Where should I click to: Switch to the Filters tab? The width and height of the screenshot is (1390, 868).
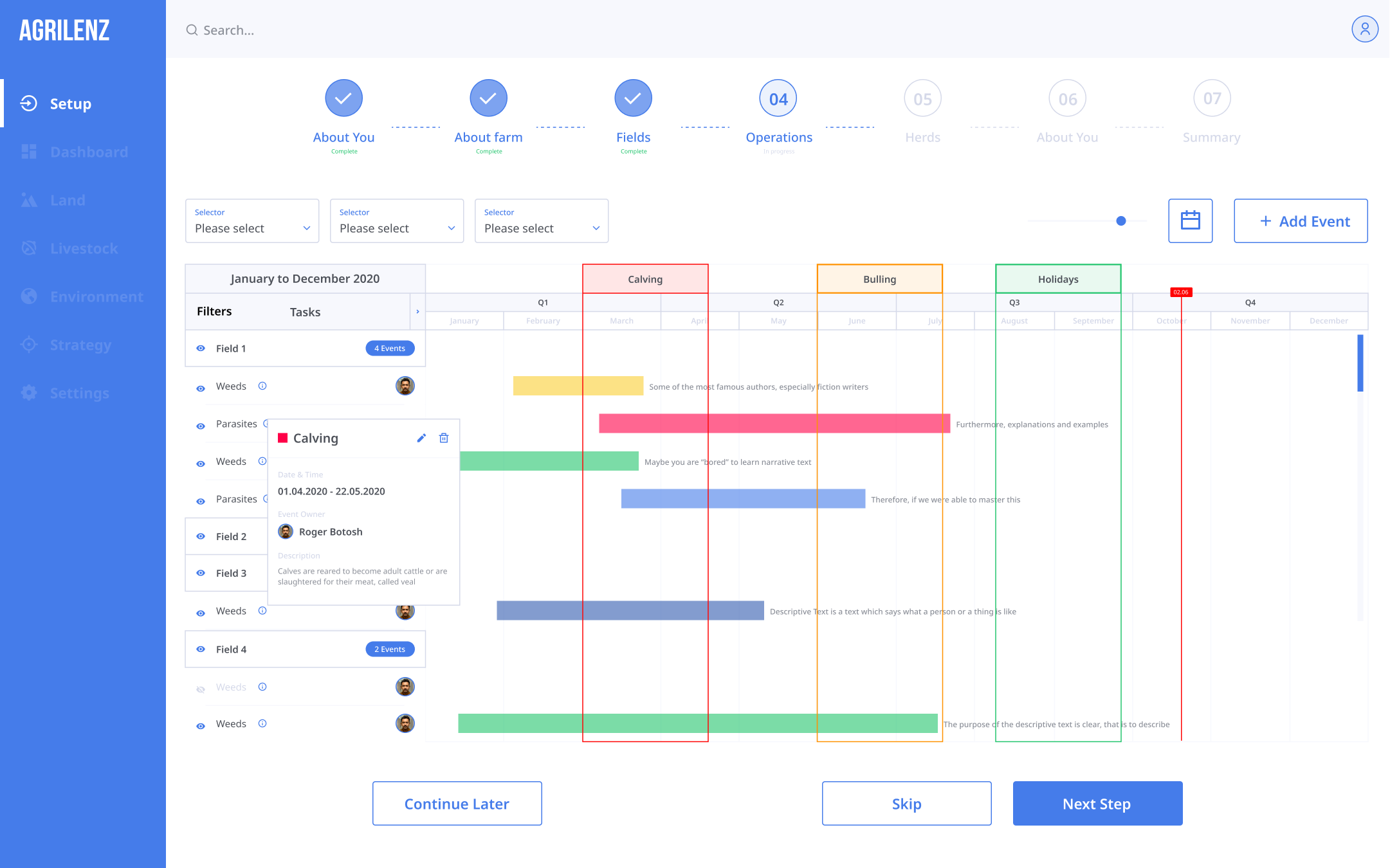pos(214,311)
